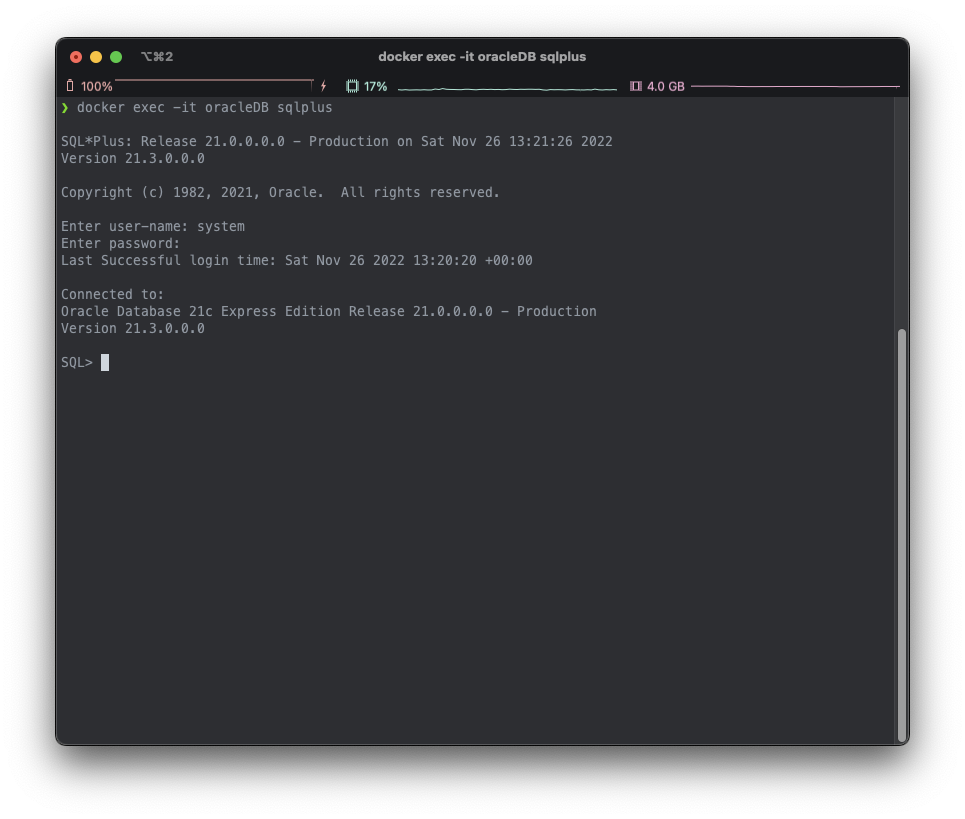Screen dimensions: 965x819
Task: Click the SQL> prompt cursor block
Action: 105,362
